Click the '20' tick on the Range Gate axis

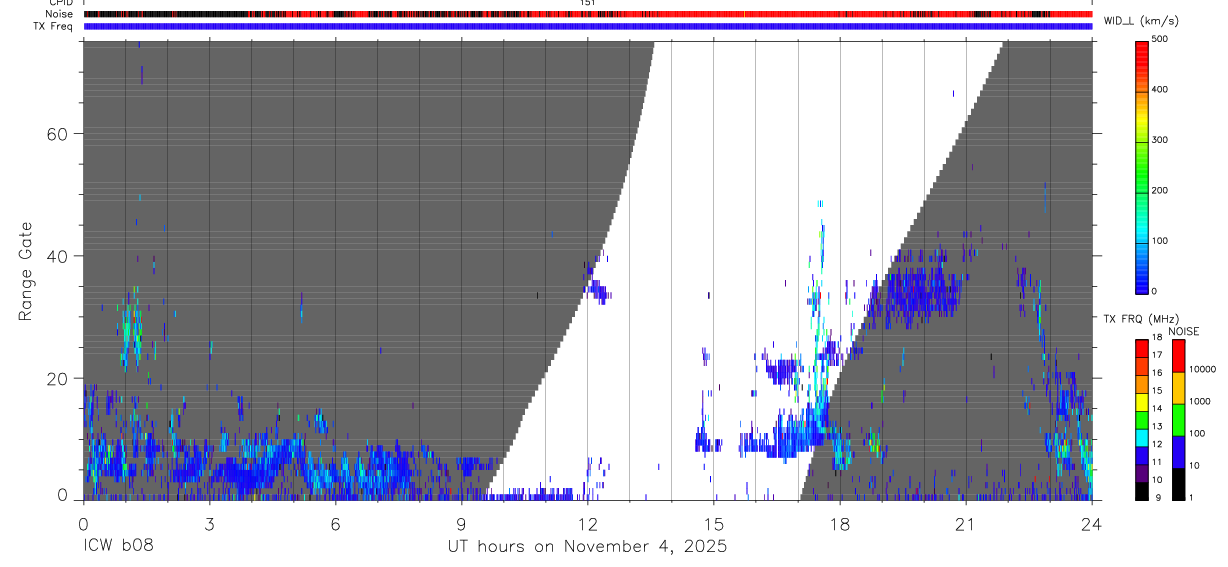(56, 378)
